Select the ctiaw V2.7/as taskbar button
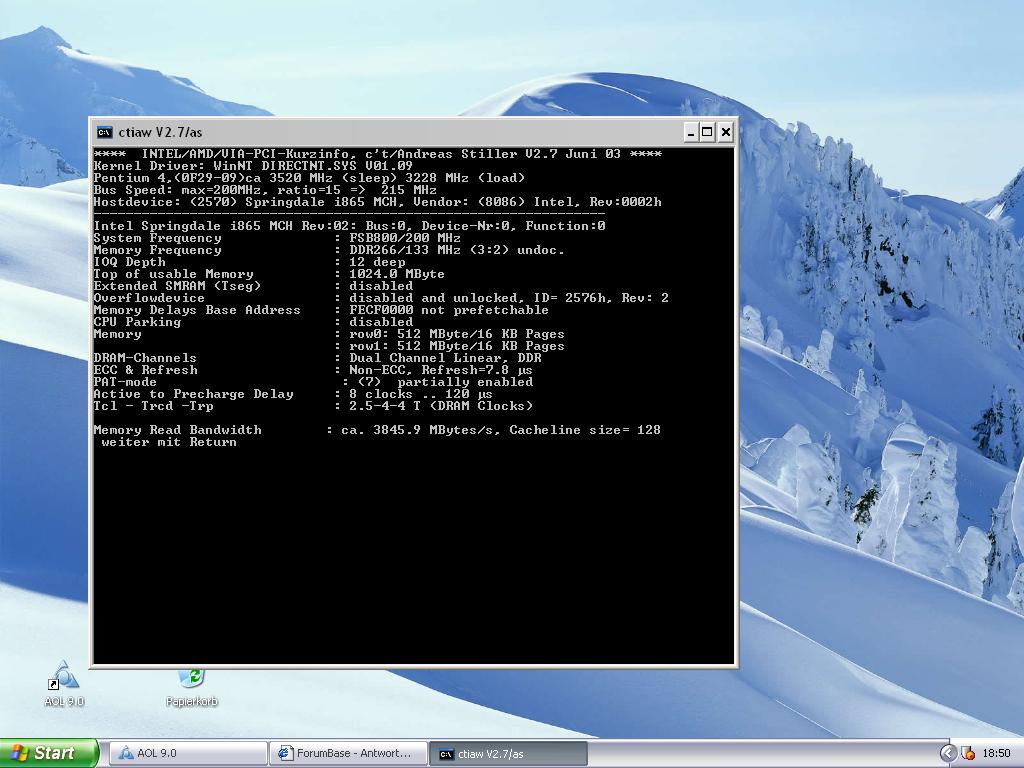The width and height of the screenshot is (1024, 768). pos(508,754)
